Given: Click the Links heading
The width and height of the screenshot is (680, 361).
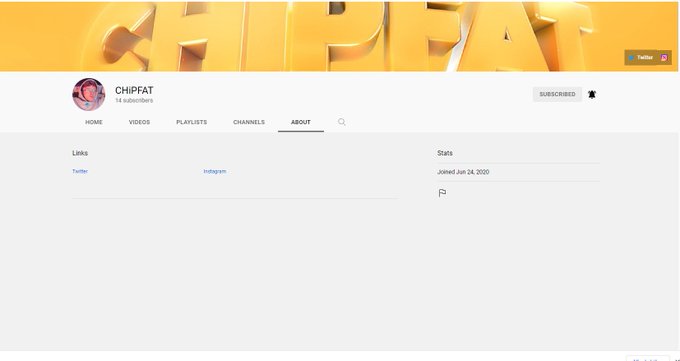Looking at the screenshot, I should click(80, 153).
